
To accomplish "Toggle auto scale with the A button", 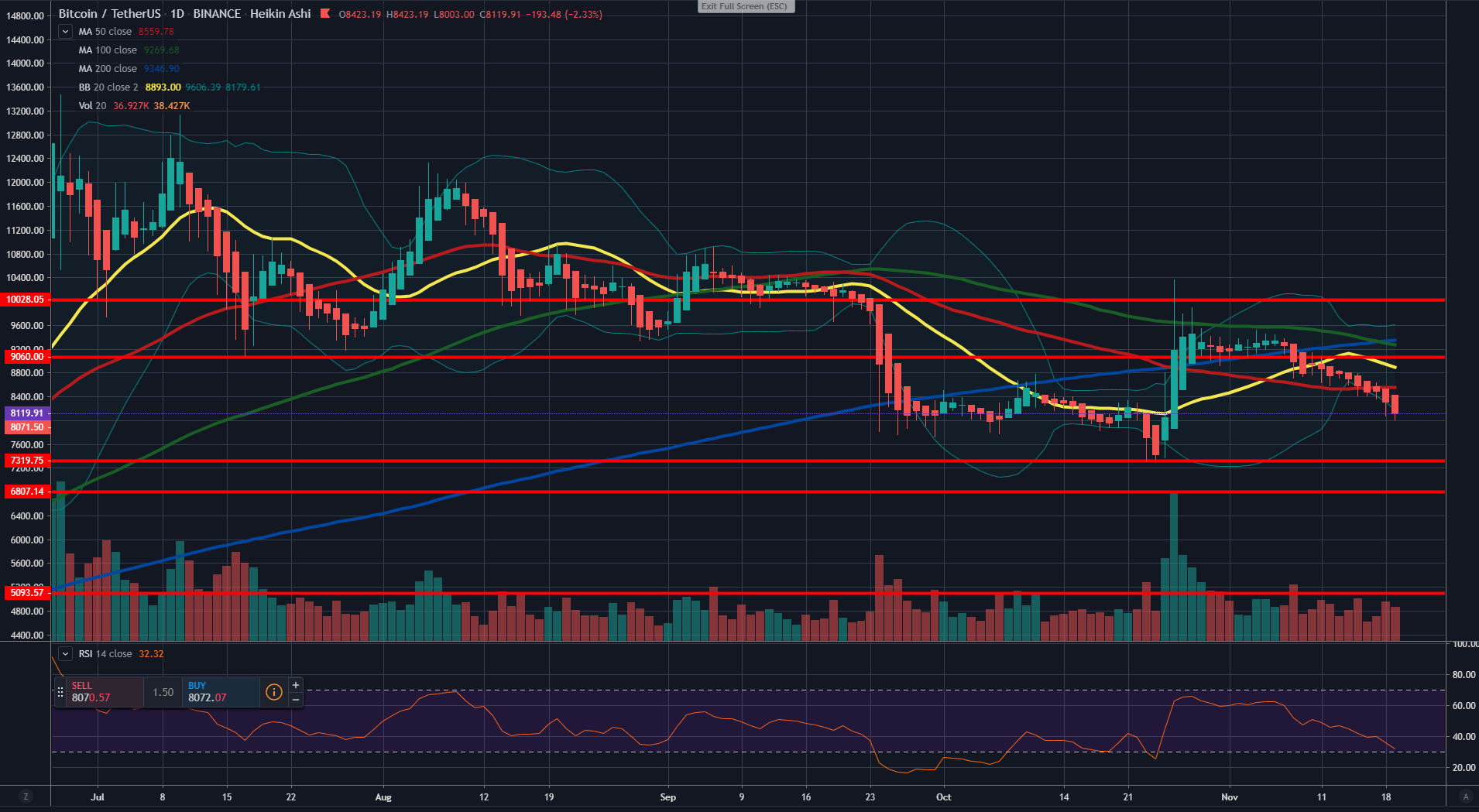I will click(1464, 797).
